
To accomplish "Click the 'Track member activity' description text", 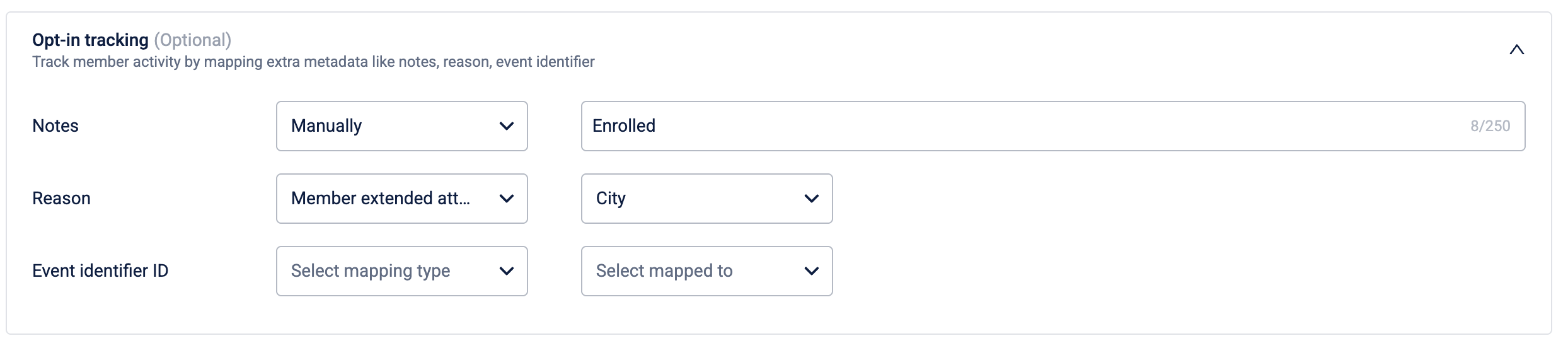I will (x=313, y=62).
